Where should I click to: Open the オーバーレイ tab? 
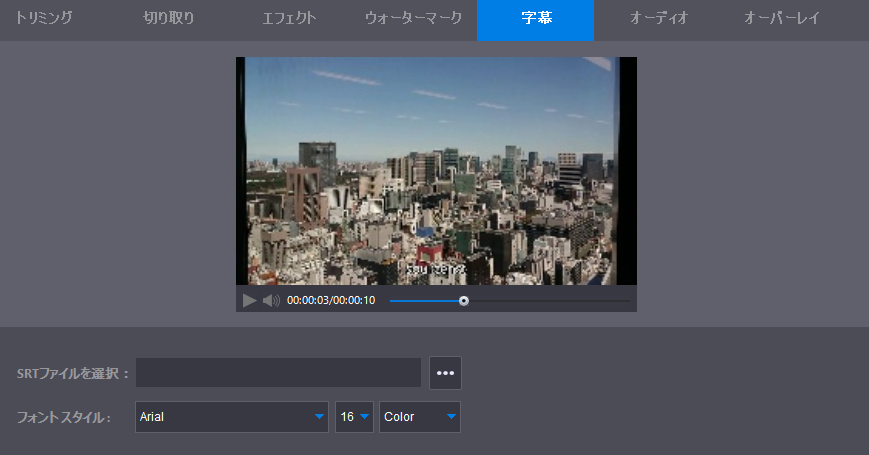click(783, 19)
